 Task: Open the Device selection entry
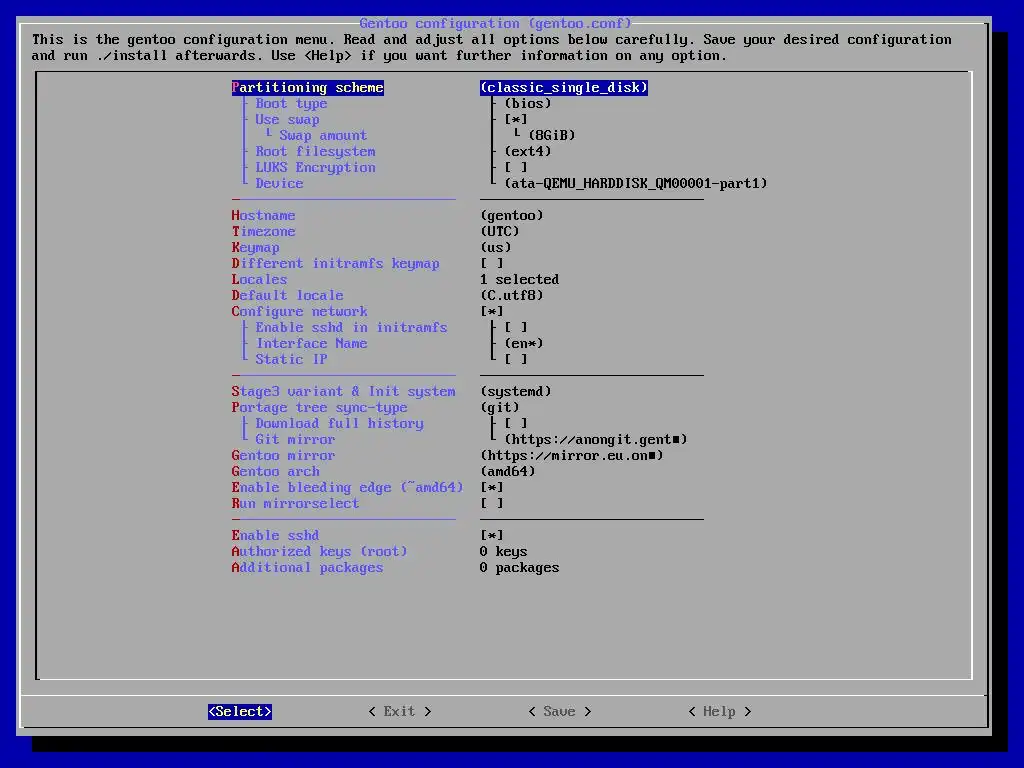280,184
